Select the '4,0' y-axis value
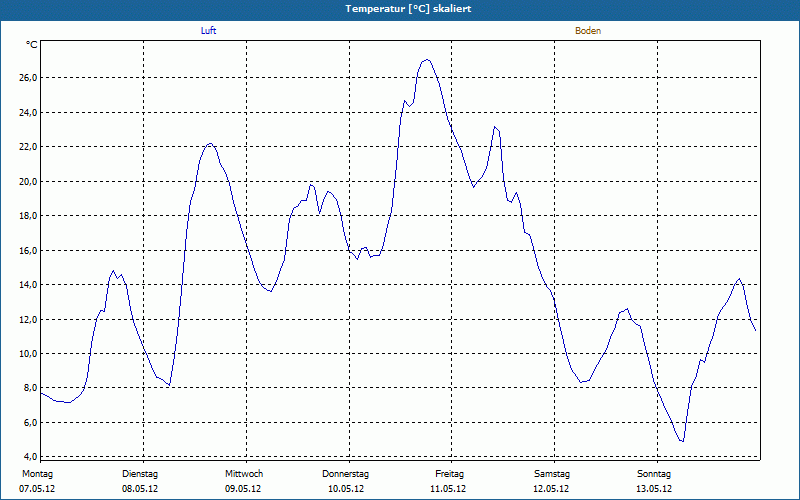Image resolution: width=800 pixels, height=500 pixels. 31,456
